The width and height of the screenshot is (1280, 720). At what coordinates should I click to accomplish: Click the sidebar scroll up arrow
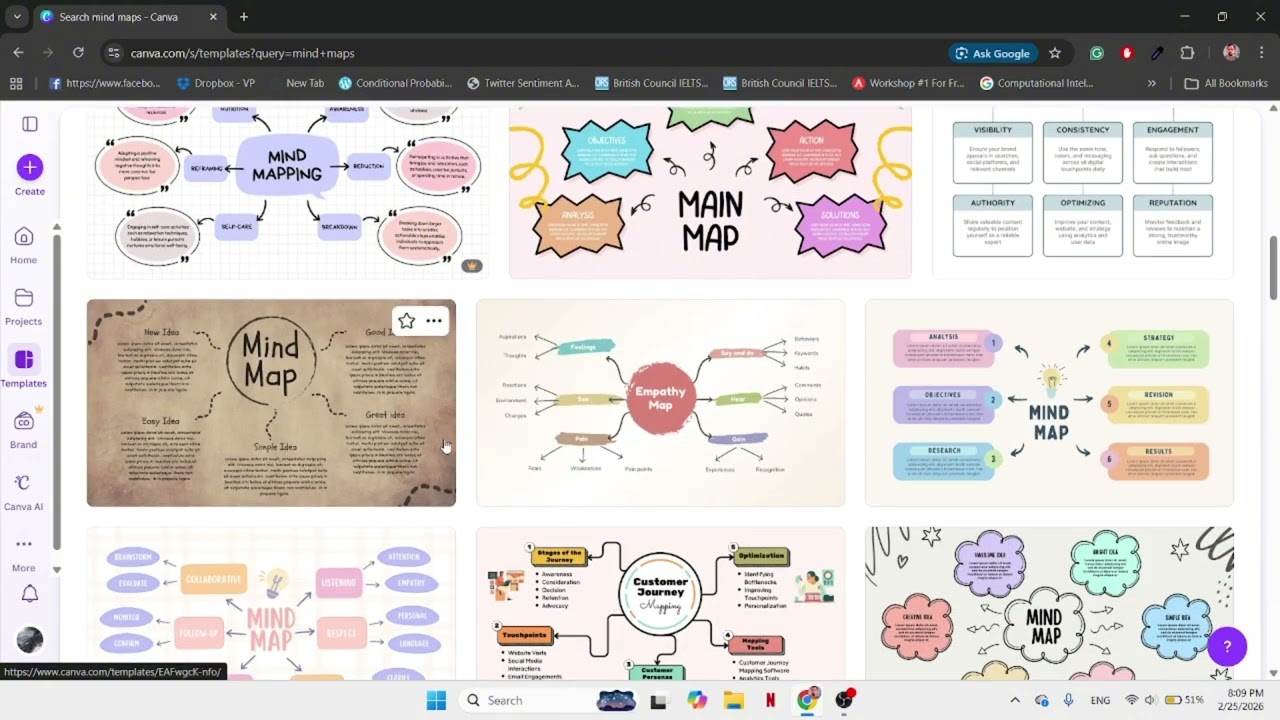point(56,226)
